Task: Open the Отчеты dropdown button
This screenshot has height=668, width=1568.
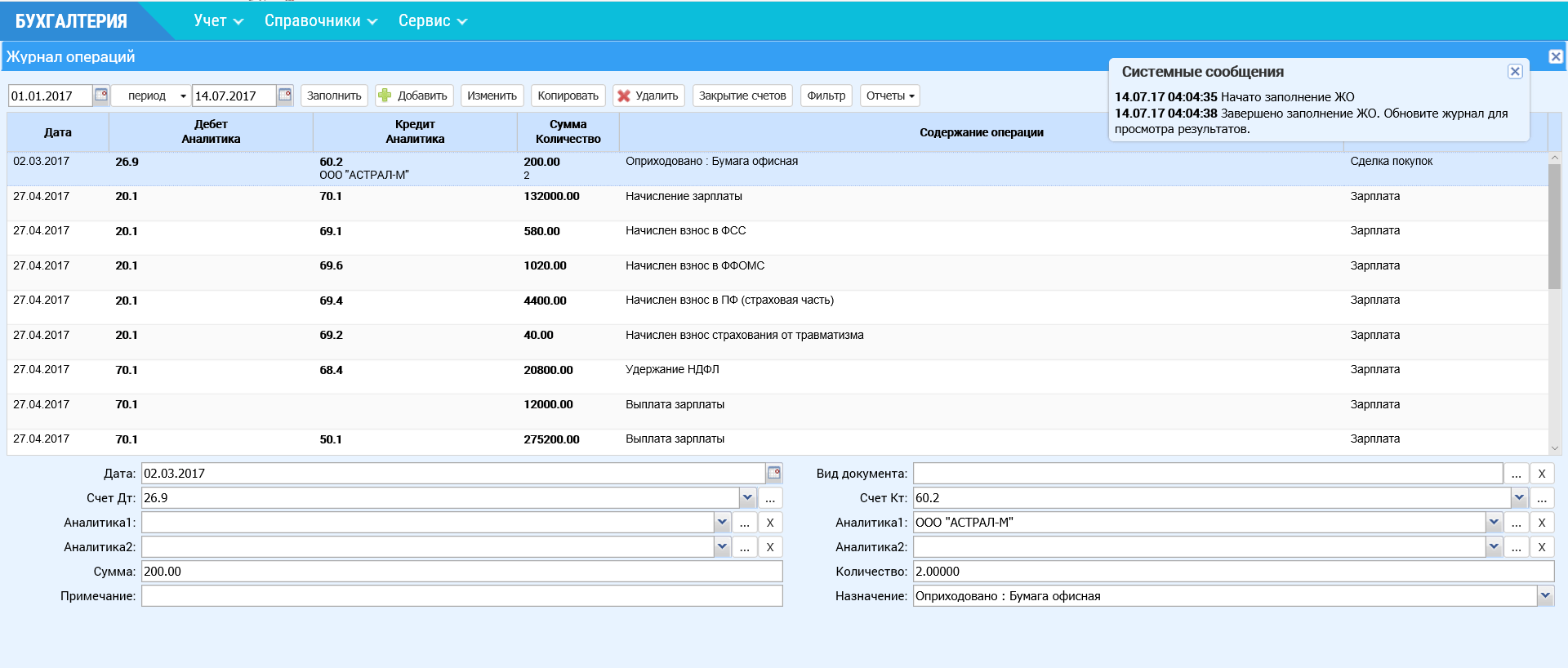Action: 889,96
